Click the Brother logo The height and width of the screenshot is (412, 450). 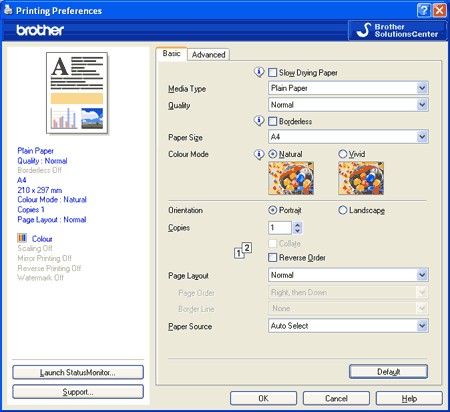[40, 30]
